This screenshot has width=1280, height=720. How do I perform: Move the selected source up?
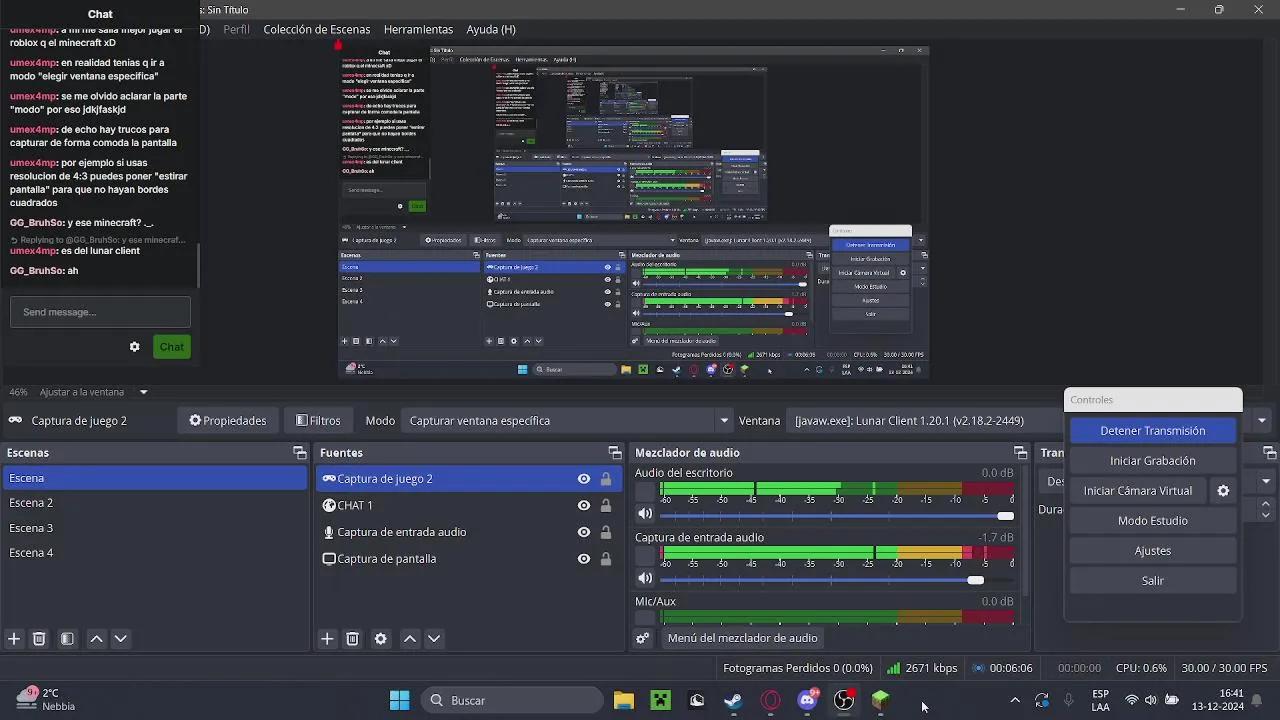pyautogui.click(x=409, y=638)
